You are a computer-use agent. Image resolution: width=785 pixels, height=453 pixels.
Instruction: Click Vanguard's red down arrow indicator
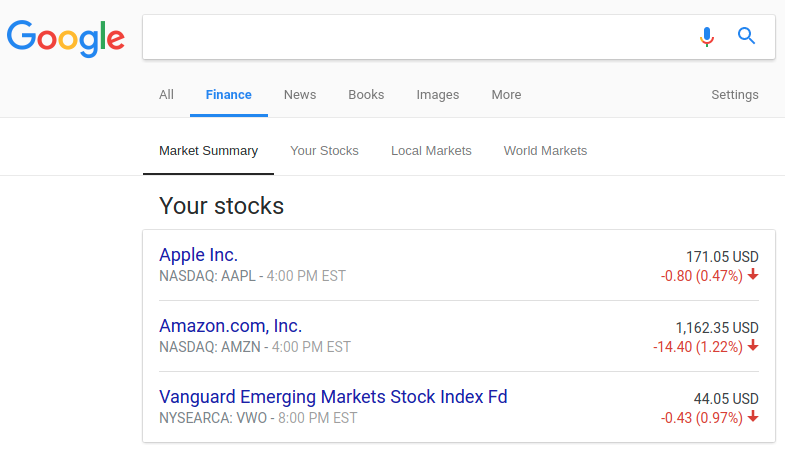point(753,416)
